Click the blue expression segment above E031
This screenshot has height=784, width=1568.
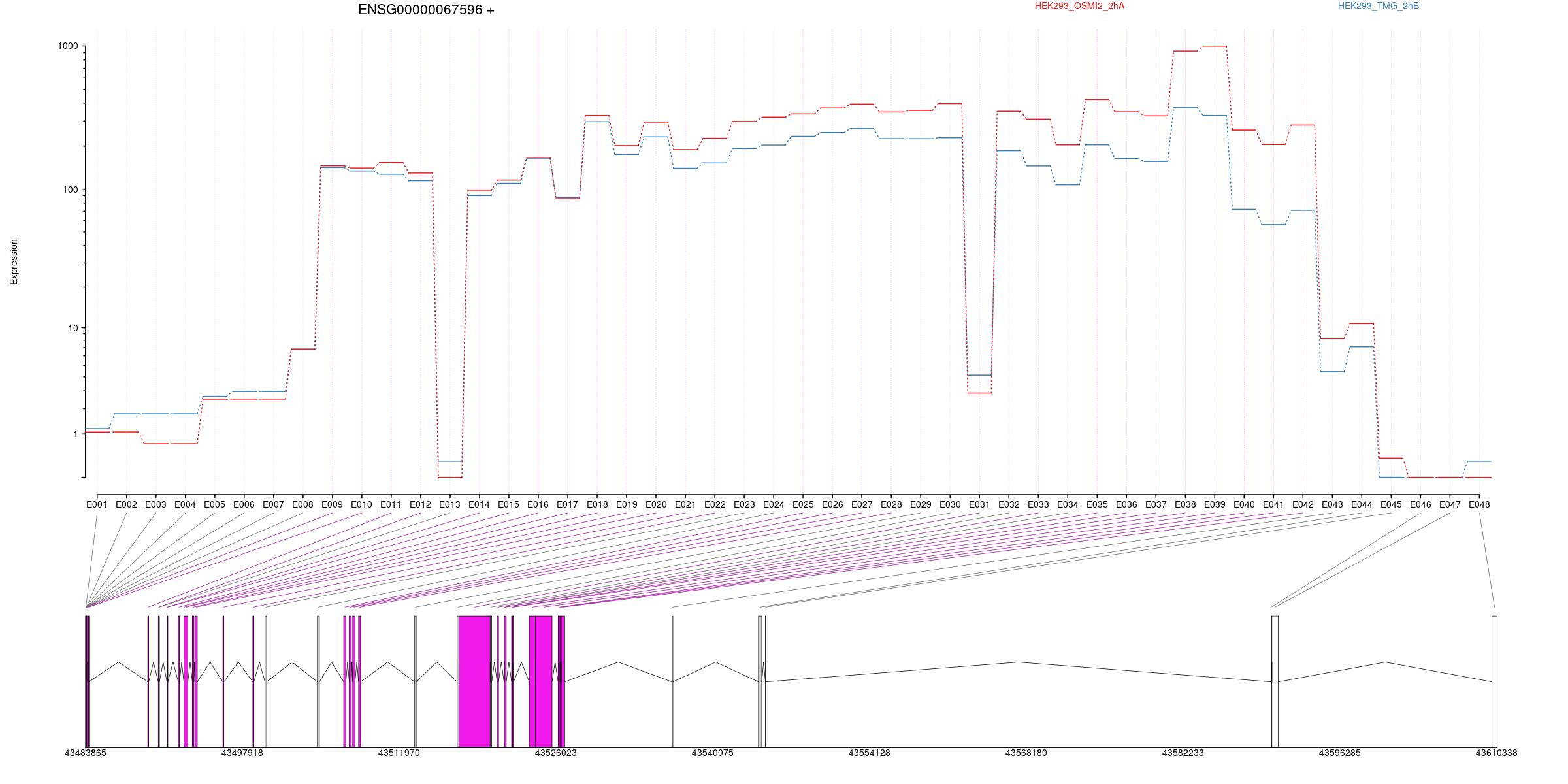pyautogui.click(x=979, y=375)
